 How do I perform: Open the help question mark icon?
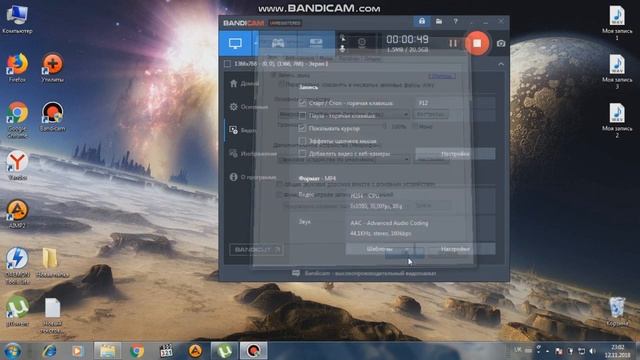pyautogui.click(x=456, y=21)
